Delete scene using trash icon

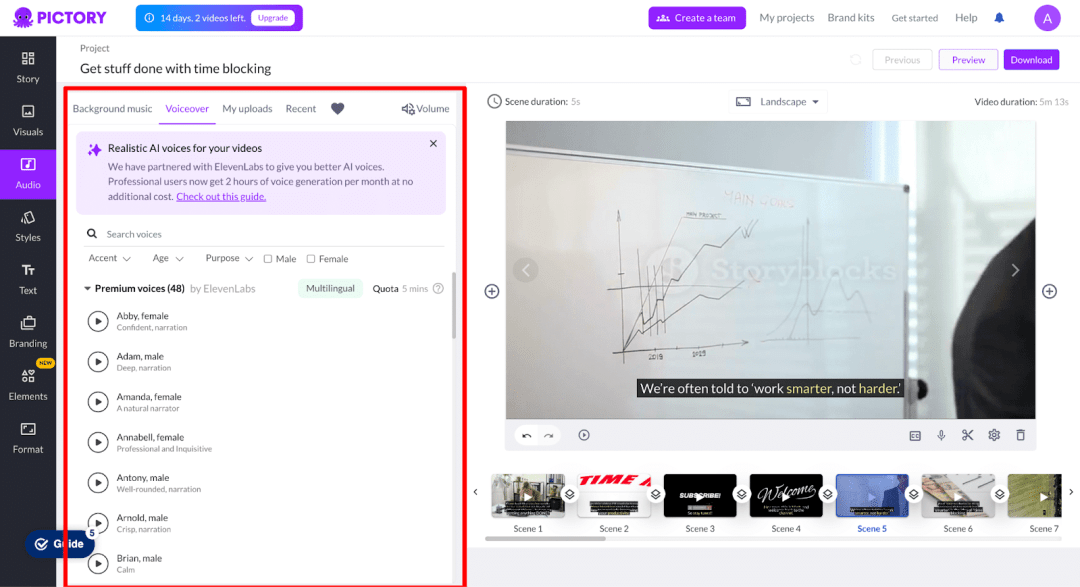(x=1021, y=435)
